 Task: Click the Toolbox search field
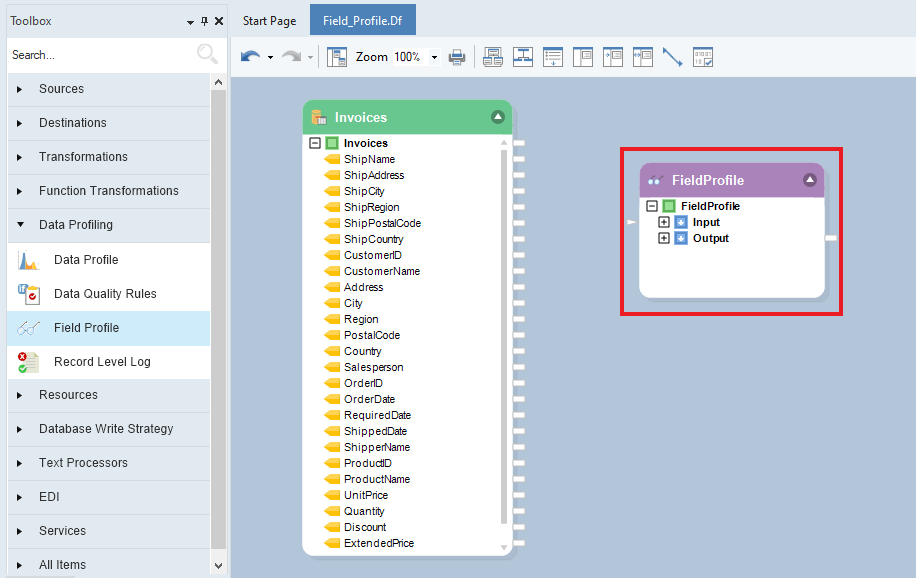point(100,55)
